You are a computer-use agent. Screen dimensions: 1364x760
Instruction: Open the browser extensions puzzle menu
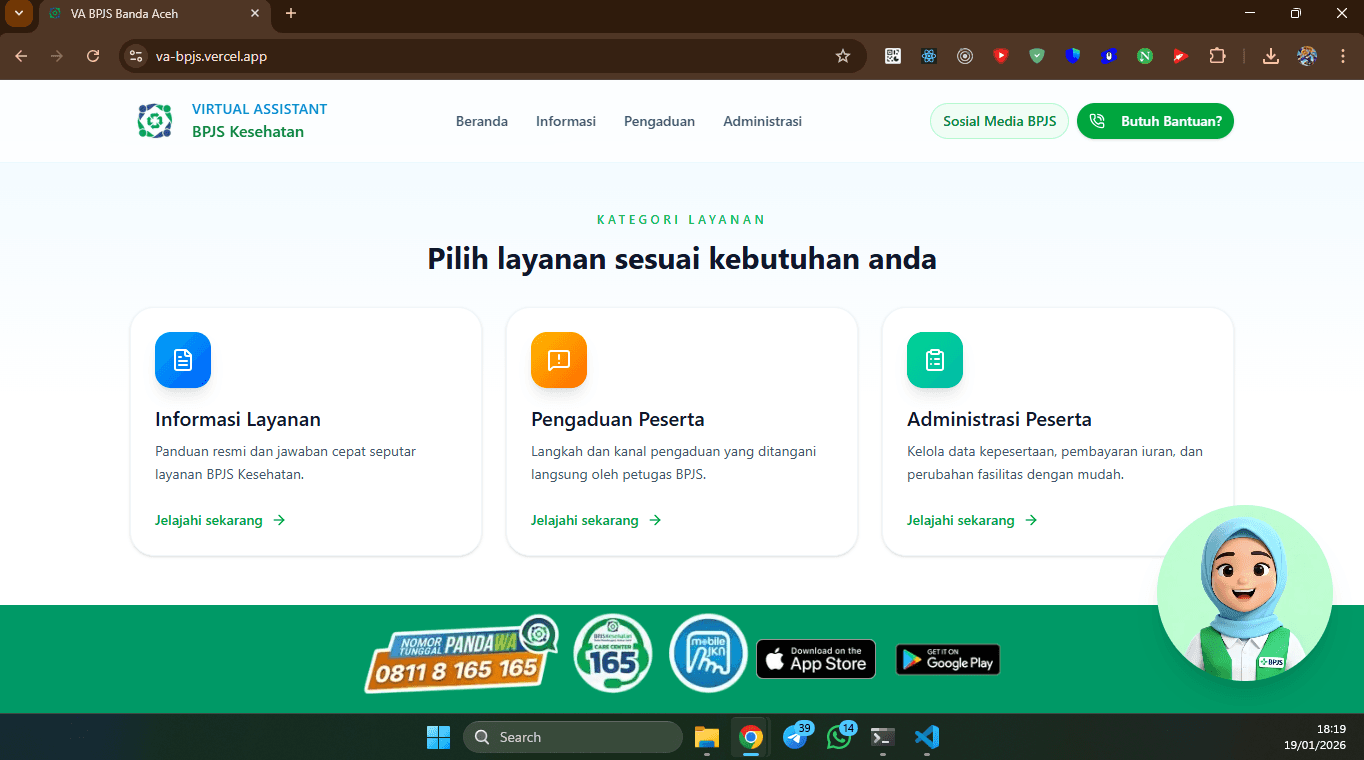click(x=1217, y=56)
